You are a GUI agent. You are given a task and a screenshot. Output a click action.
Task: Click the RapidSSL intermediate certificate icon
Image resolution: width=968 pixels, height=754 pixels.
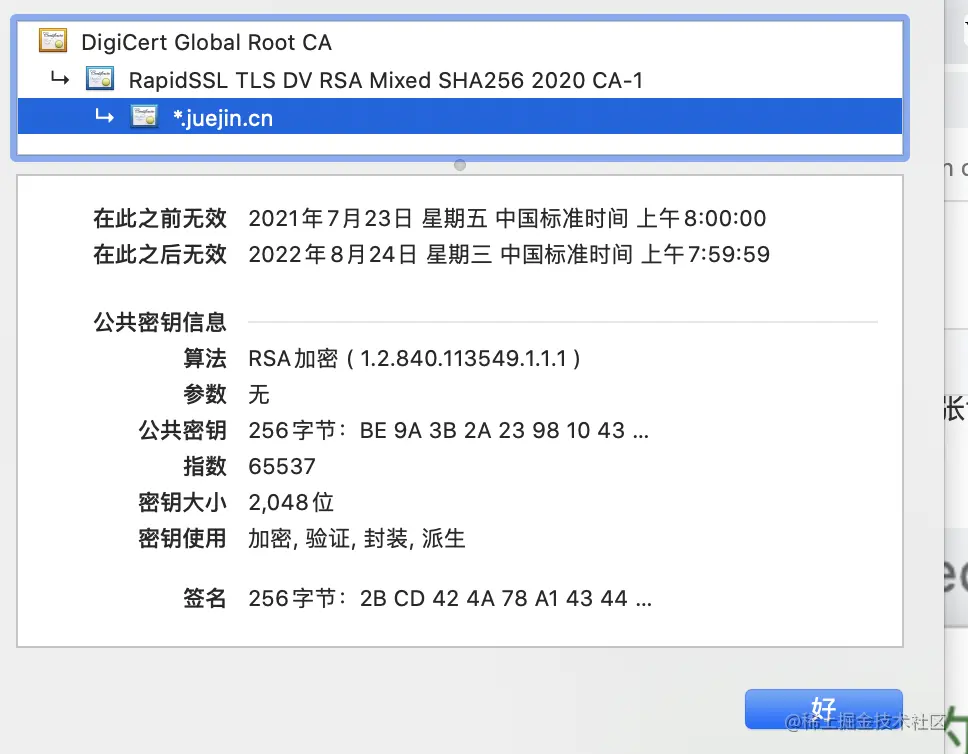coord(99,79)
